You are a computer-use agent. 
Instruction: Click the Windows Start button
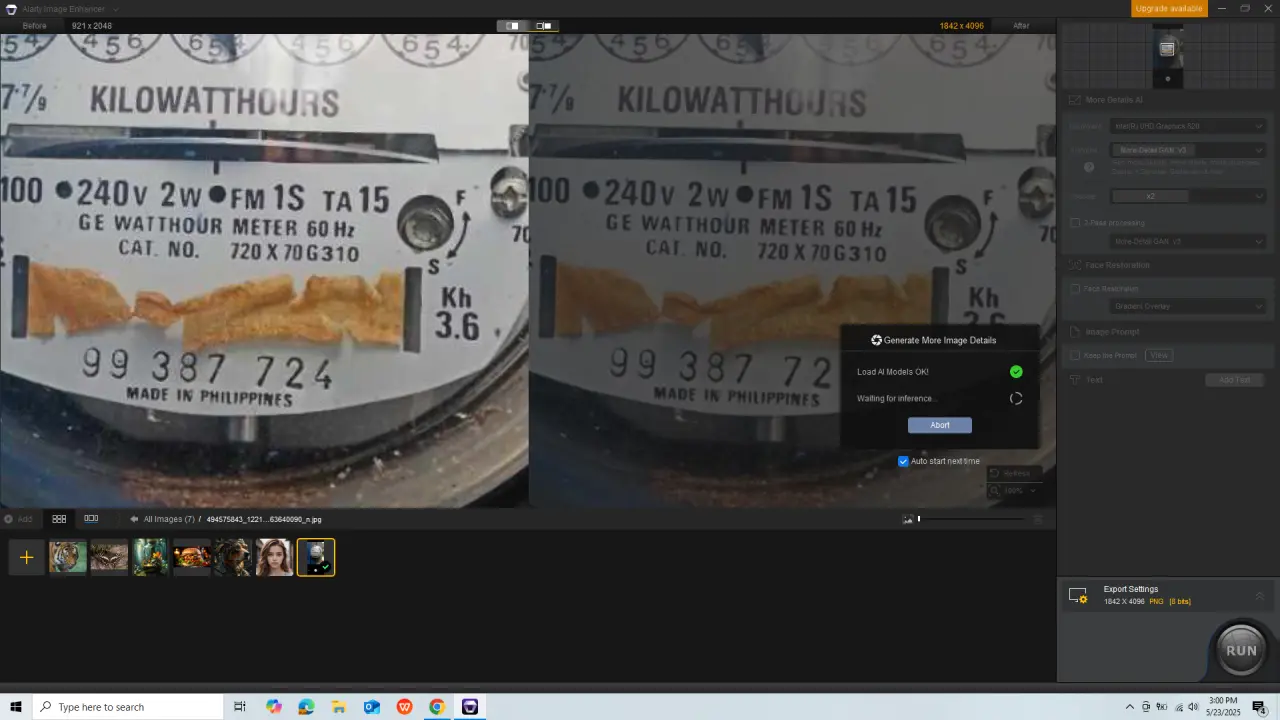point(16,707)
